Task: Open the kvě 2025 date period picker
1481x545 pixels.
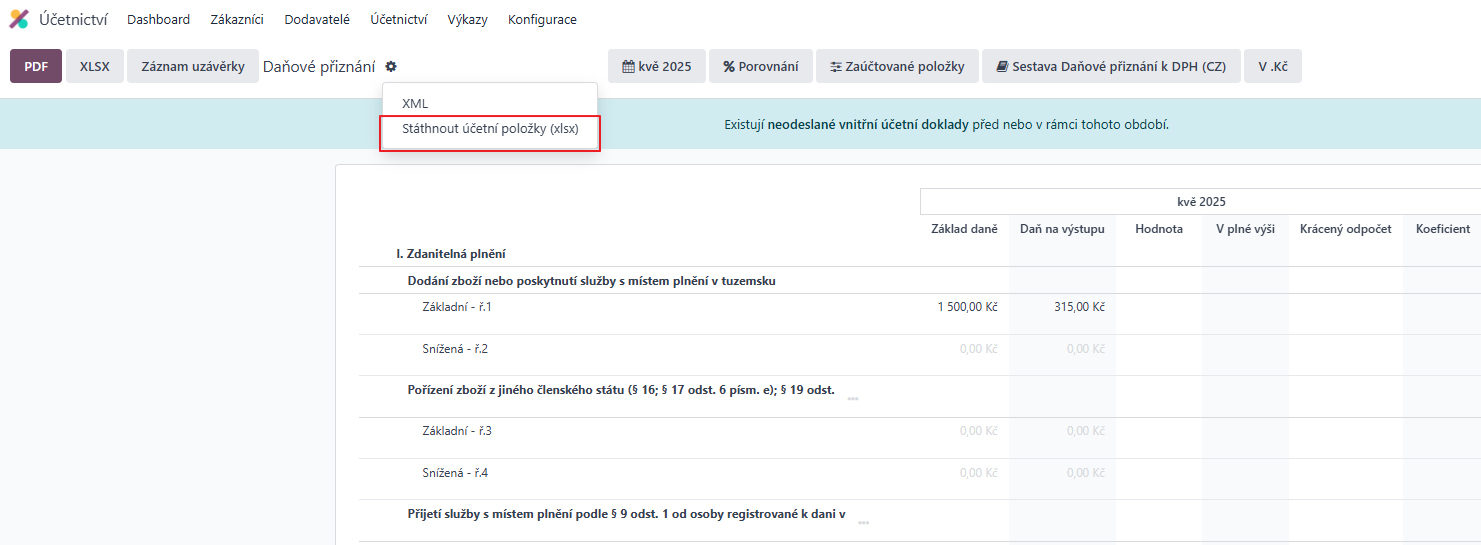Action: [657, 66]
